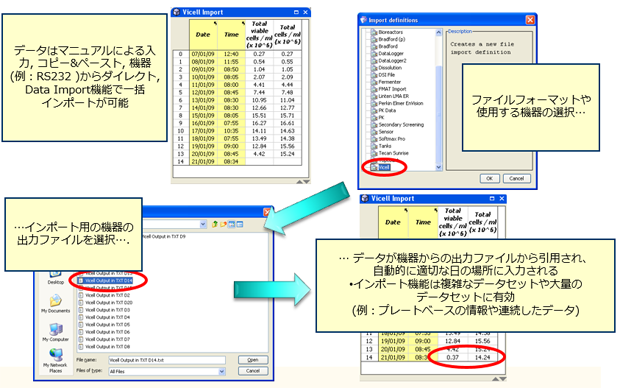Click scroll-up arrow in import definitions list

(439, 32)
